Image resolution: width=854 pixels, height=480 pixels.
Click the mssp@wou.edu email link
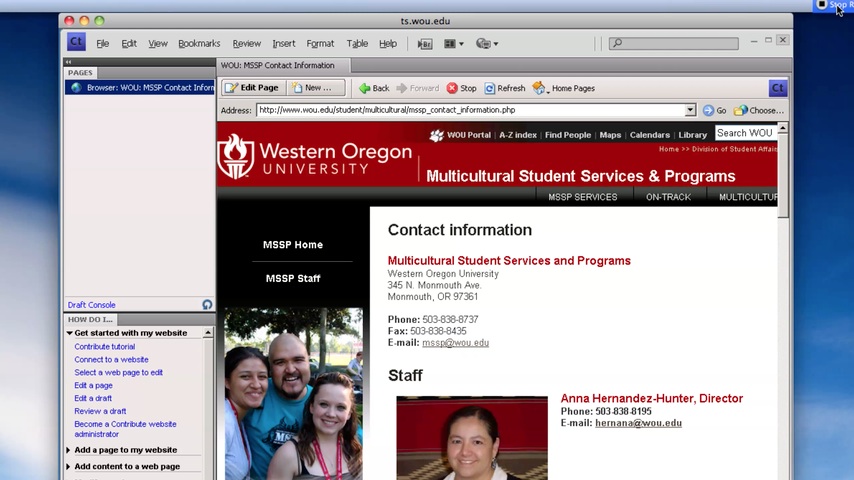(455, 343)
